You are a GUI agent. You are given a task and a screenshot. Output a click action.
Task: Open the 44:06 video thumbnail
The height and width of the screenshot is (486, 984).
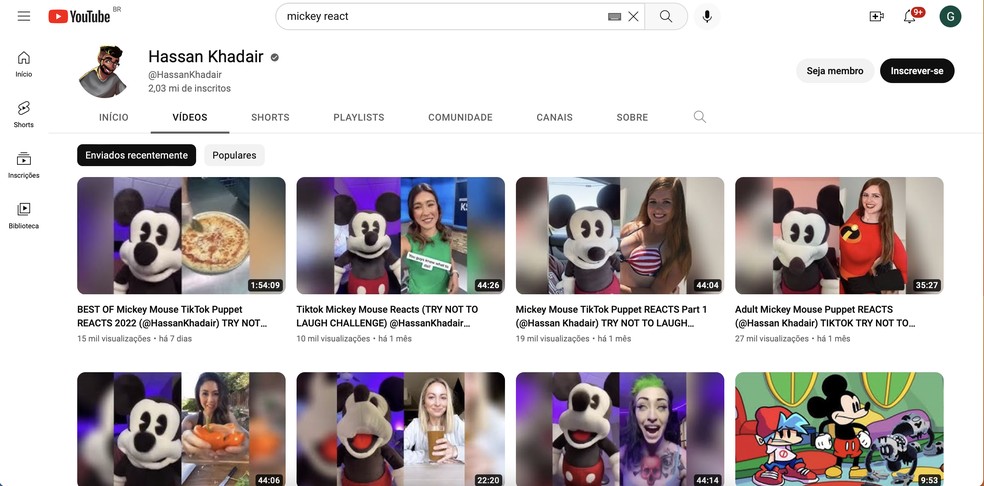click(181, 429)
